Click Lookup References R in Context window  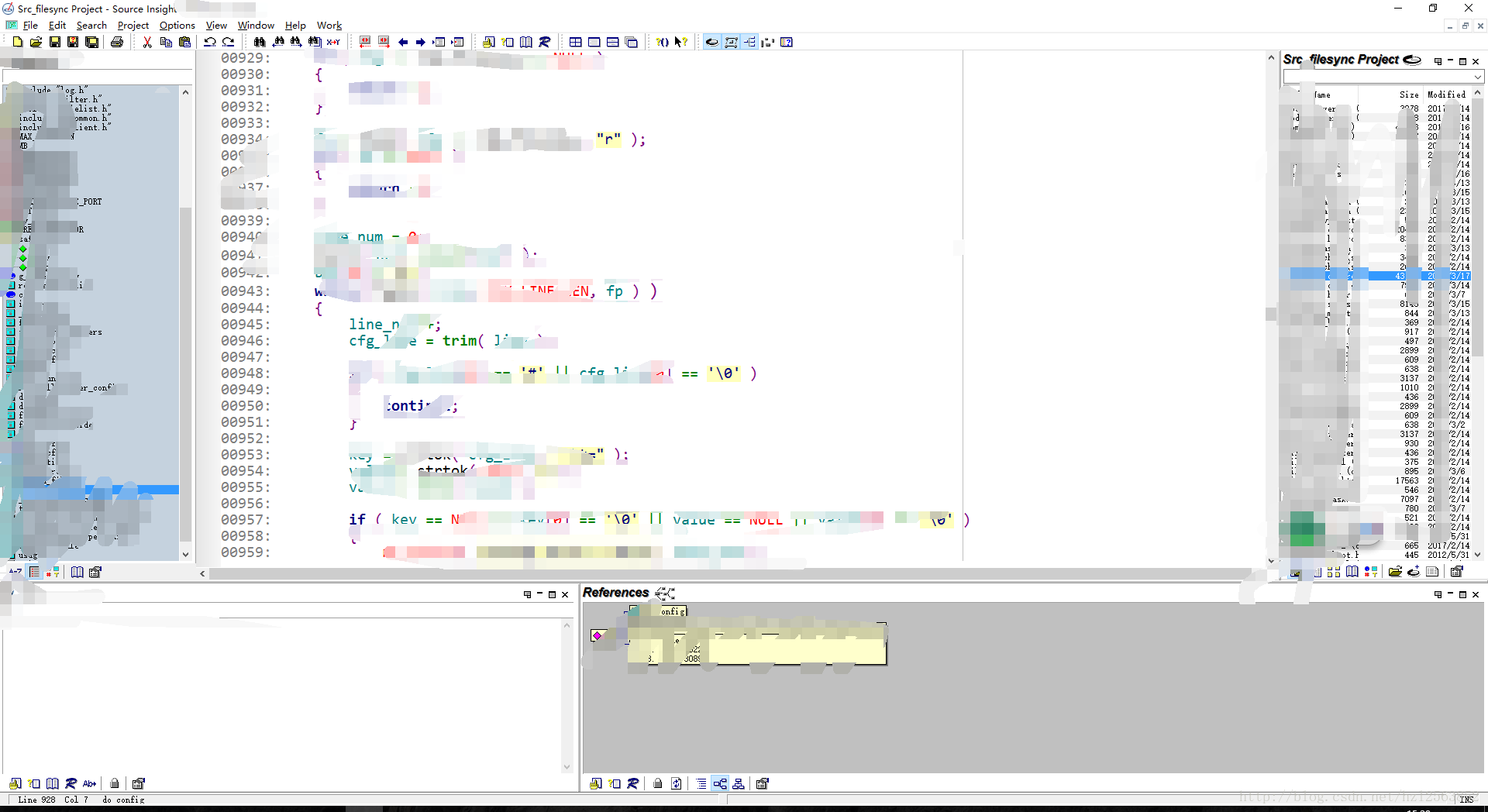[71, 783]
